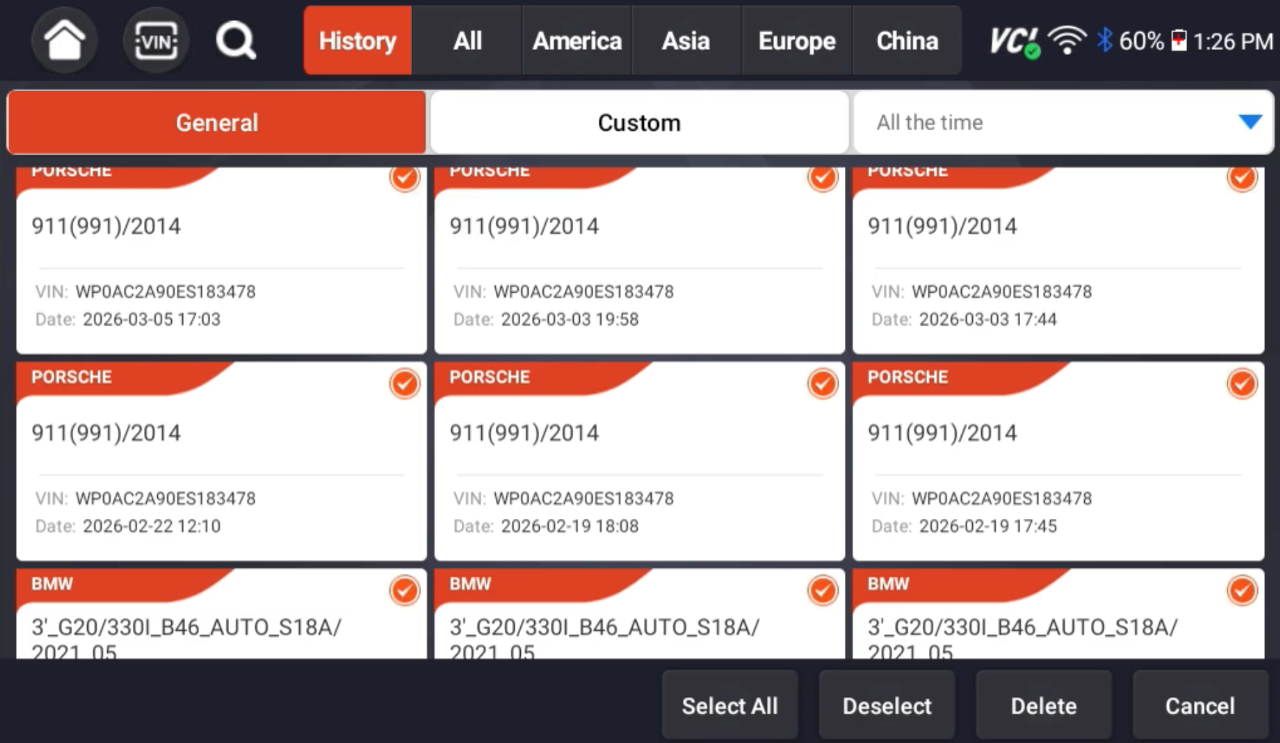Viewport: 1280px width, 743px height.
Task: Click date text 2026-03-03 17:44
Action: [x=988, y=319]
